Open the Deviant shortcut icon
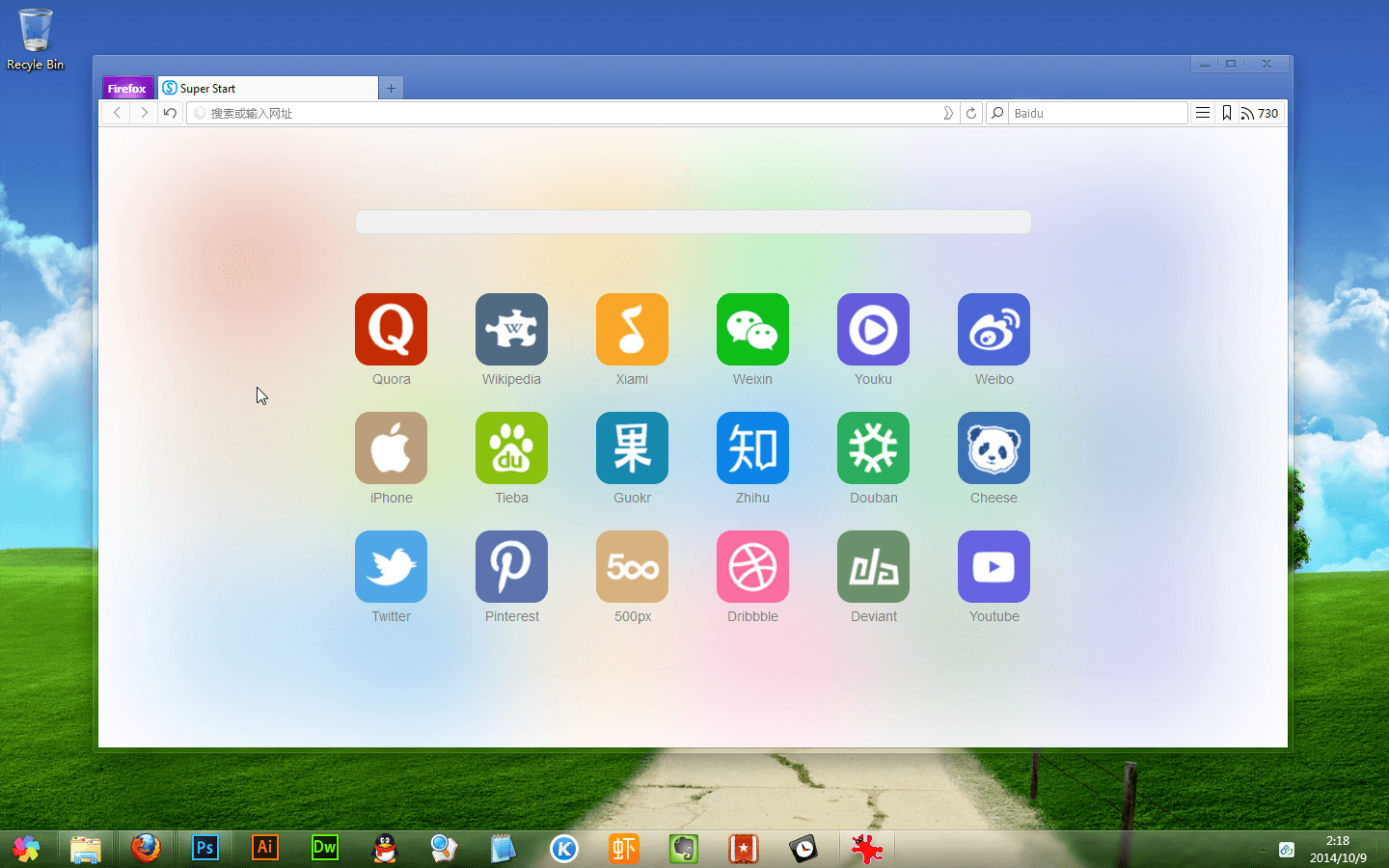Image resolution: width=1389 pixels, height=868 pixels. point(873,566)
